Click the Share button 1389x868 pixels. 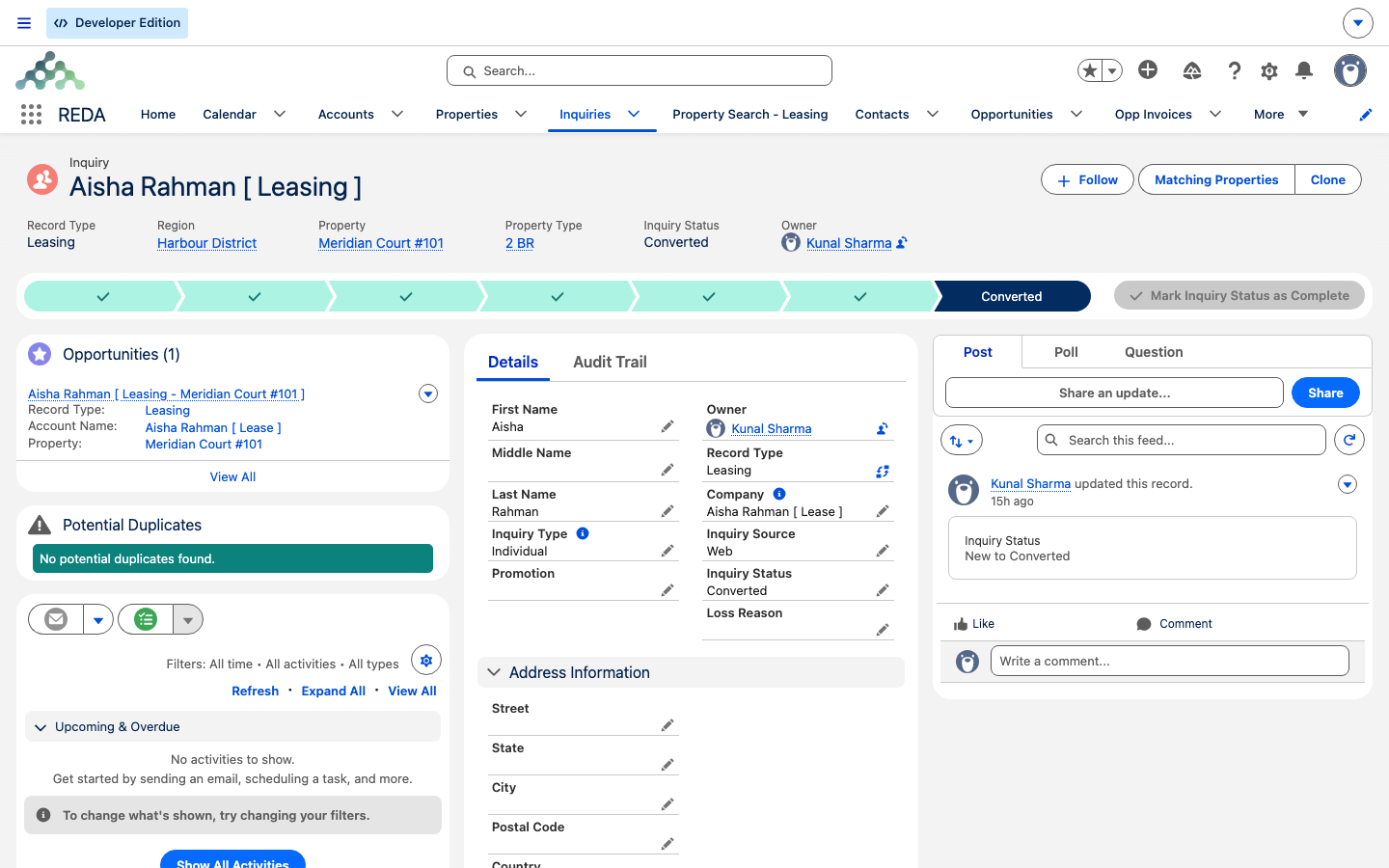pyautogui.click(x=1325, y=393)
